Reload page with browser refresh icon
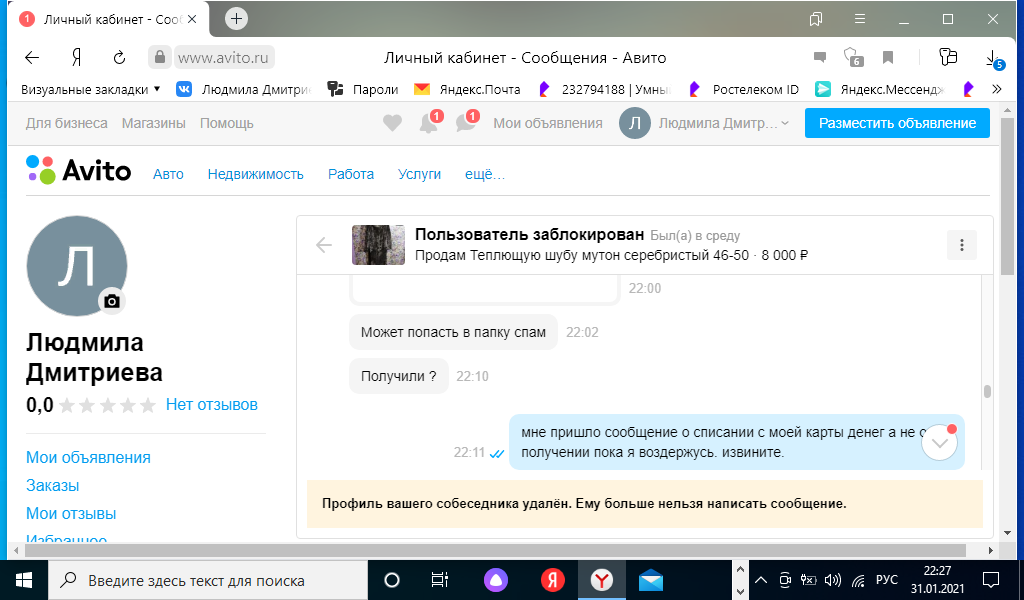The image size is (1024, 600). (x=119, y=57)
